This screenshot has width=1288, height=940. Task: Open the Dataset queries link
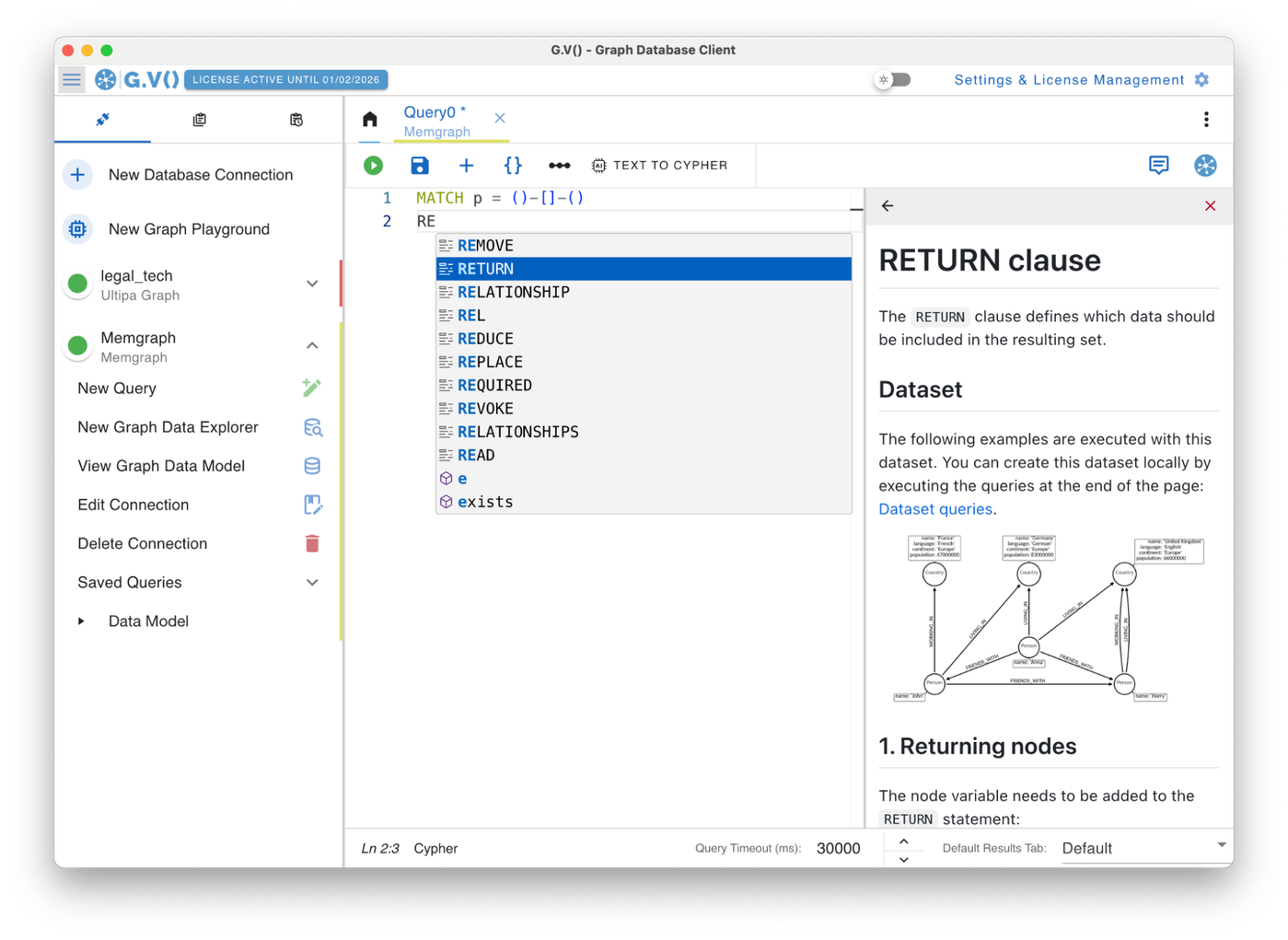[934, 509]
